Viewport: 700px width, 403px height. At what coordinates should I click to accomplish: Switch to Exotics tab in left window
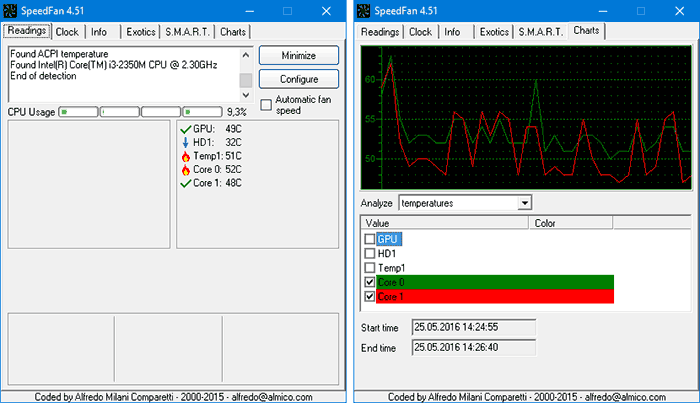(141, 32)
